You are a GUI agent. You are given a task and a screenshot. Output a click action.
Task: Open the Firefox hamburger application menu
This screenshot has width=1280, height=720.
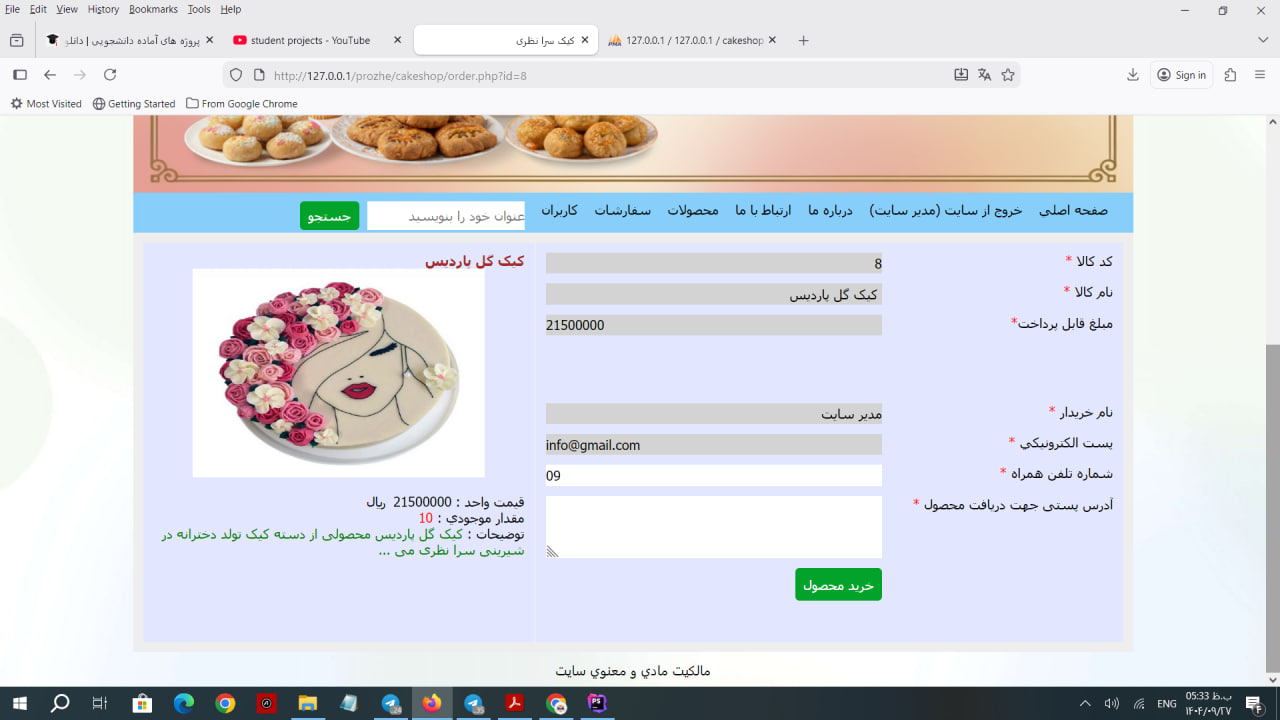1260,75
